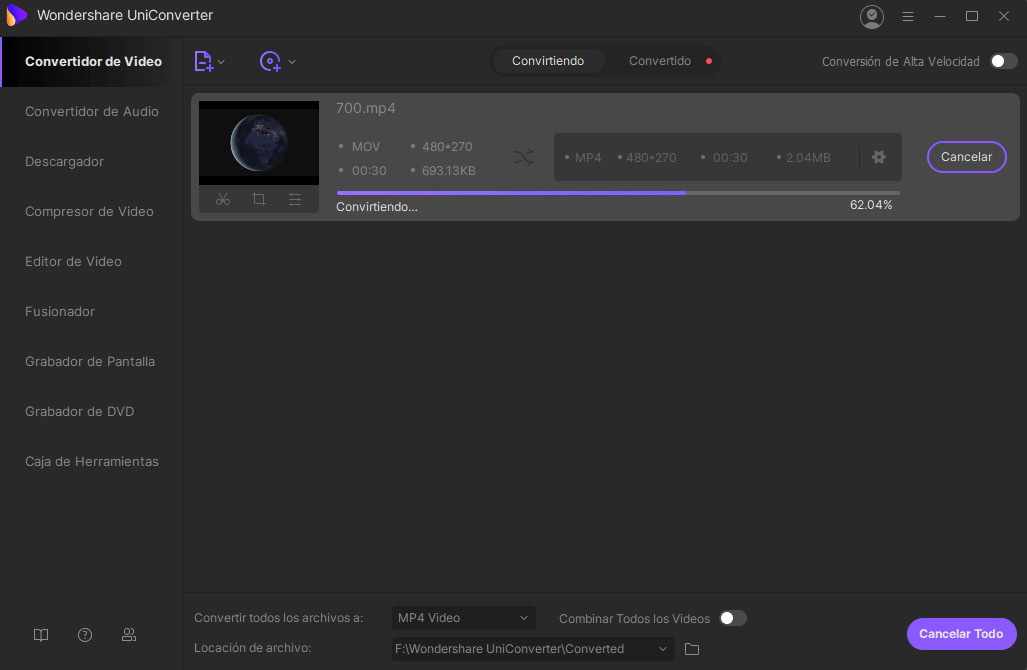Open the effects adjustment sliders icon

[x=295, y=199]
